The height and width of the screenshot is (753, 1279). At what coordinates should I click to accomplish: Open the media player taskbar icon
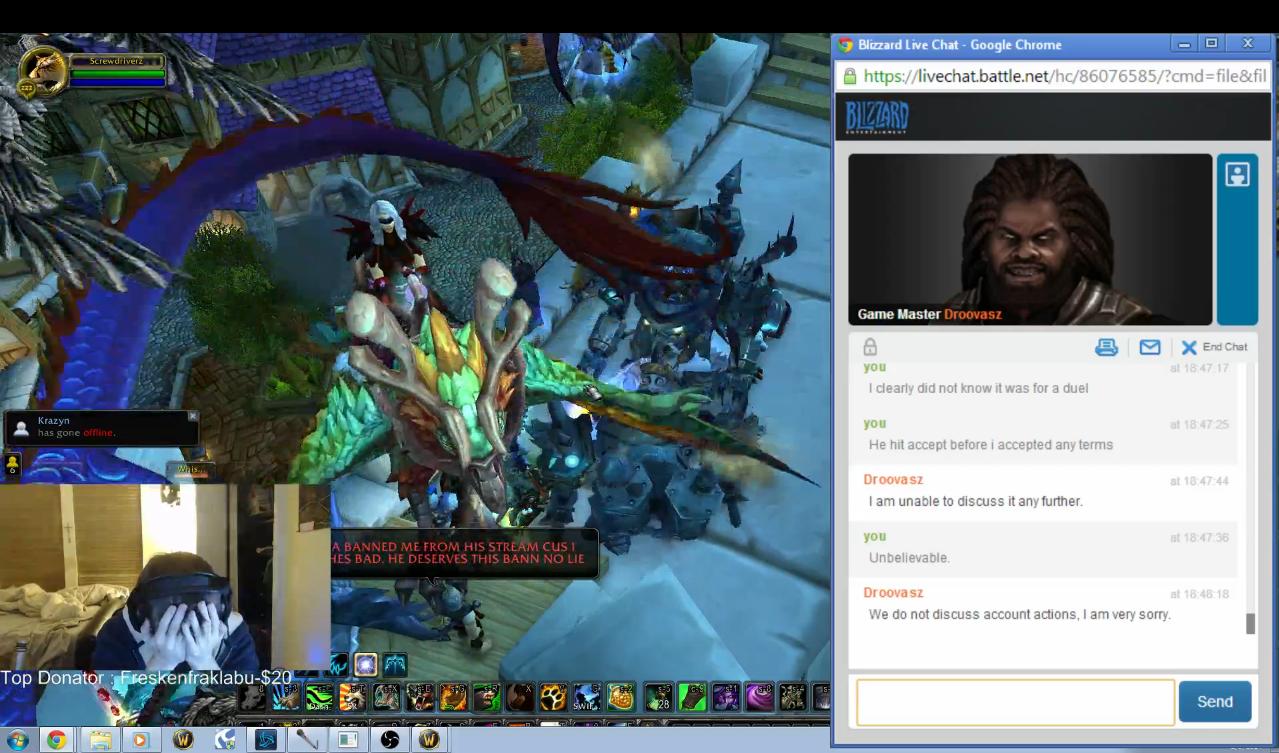click(140, 740)
